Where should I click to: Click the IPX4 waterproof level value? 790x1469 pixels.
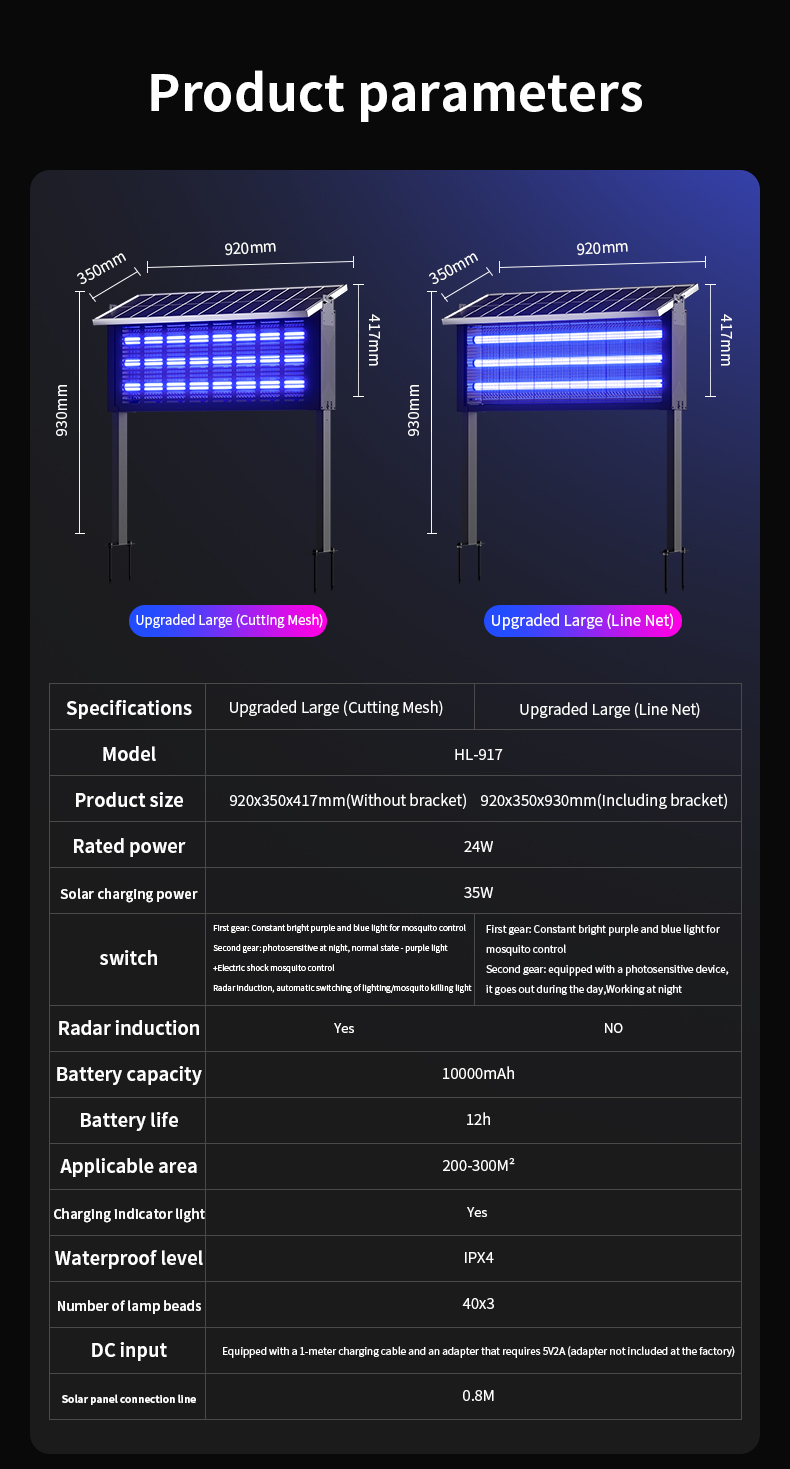point(478,1257)
